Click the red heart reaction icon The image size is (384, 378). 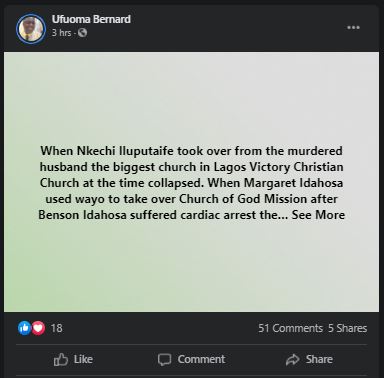38,328
